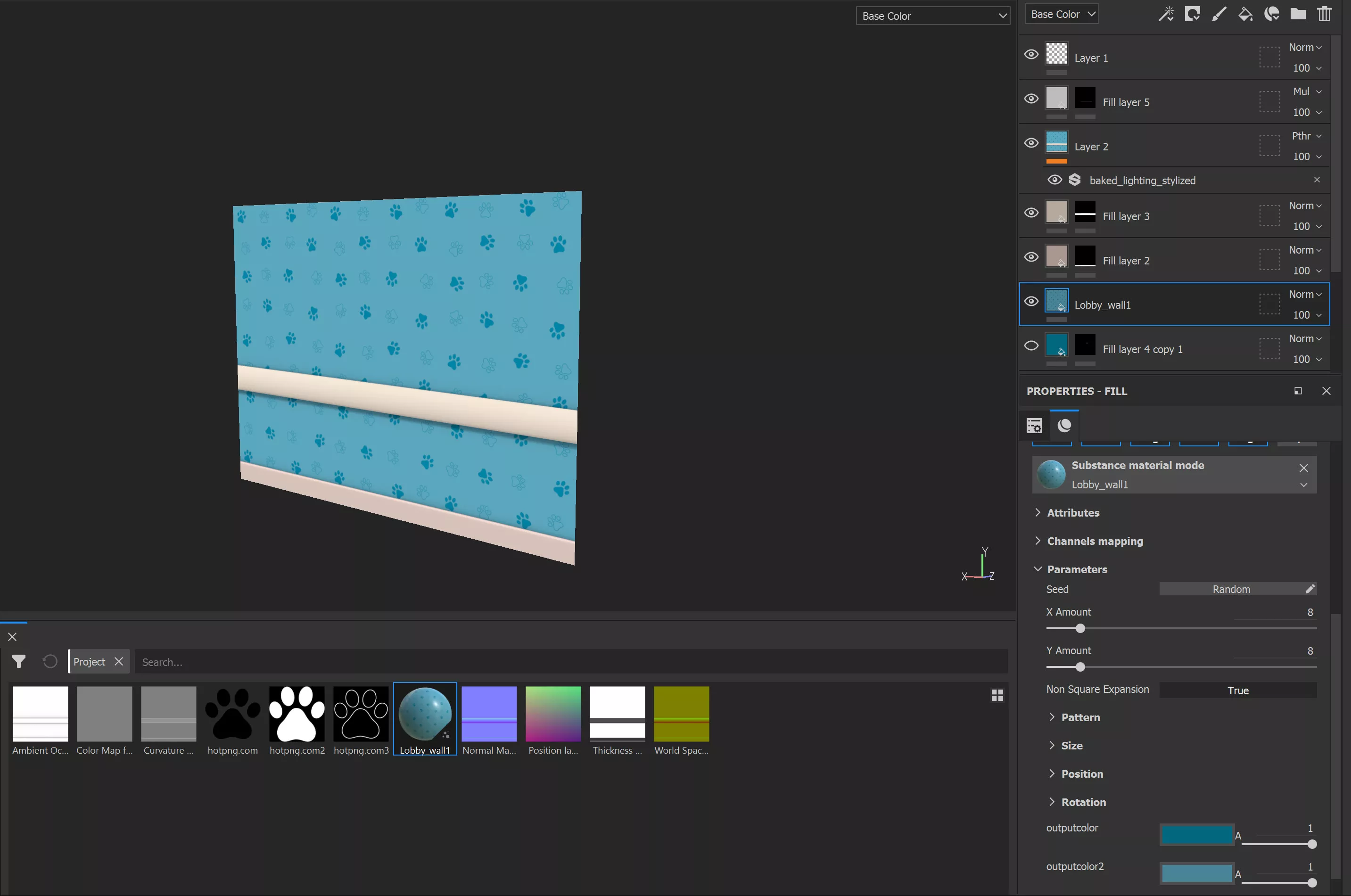Remove the Project filter tag from shelf
The height and width of the screenshot is (896, 1351).
click(x=119, y=661)
